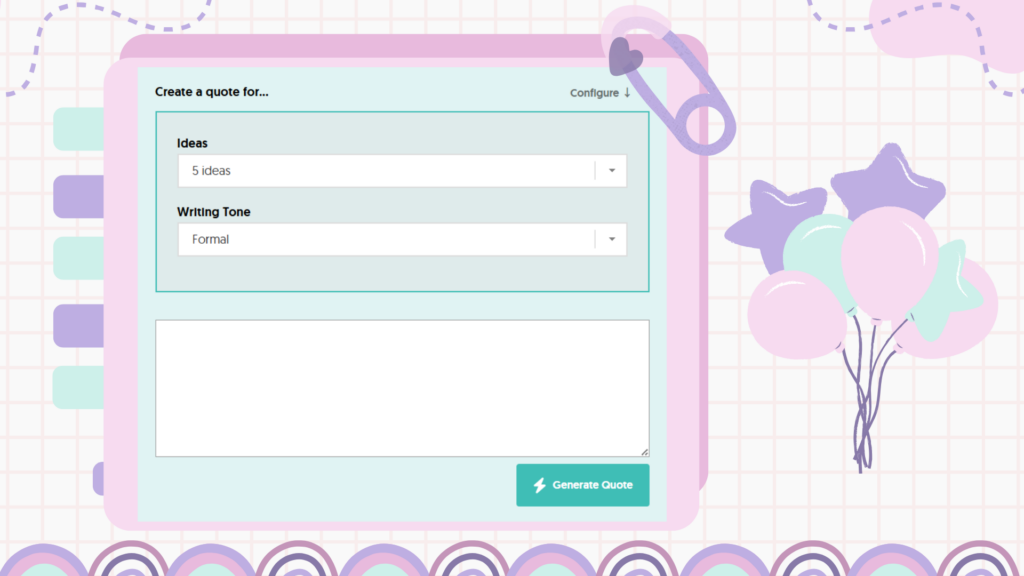Open the Writing Tone dropdown showing Formal
Screen dimensions: 1024x576
point(402,239)
